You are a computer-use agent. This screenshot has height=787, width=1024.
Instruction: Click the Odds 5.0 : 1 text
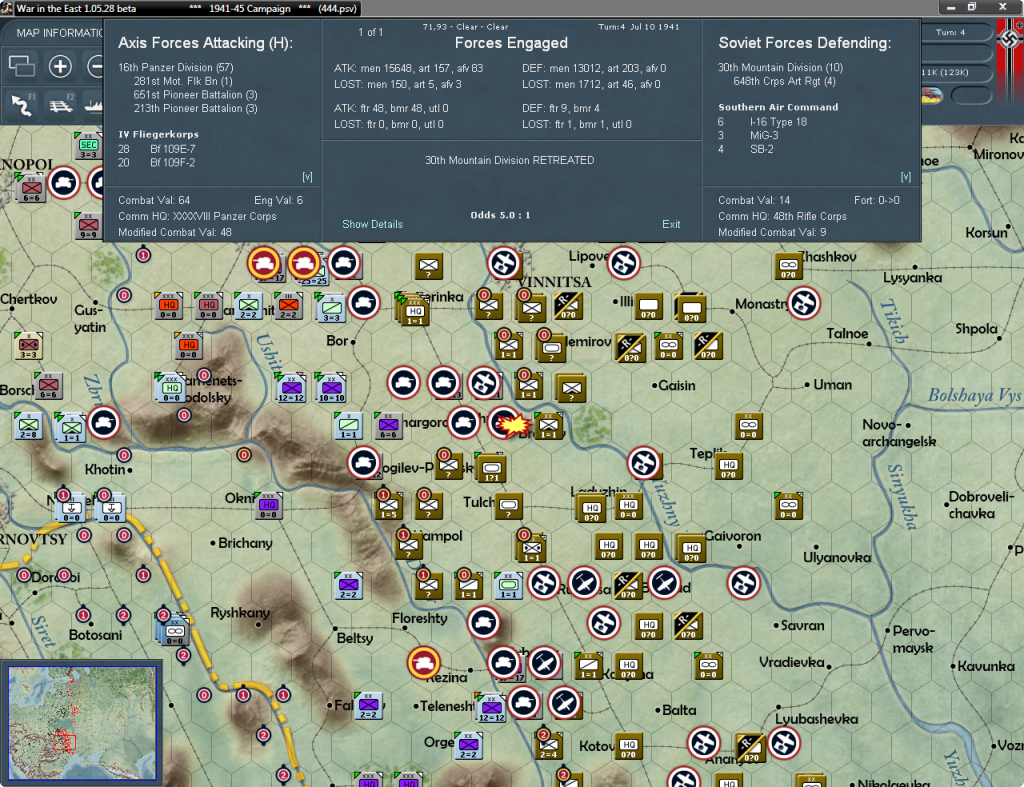click(500, 215)
